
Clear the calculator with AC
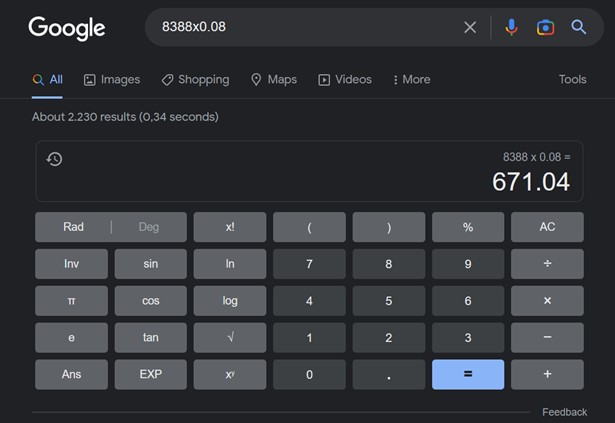[x=547, y=227]
